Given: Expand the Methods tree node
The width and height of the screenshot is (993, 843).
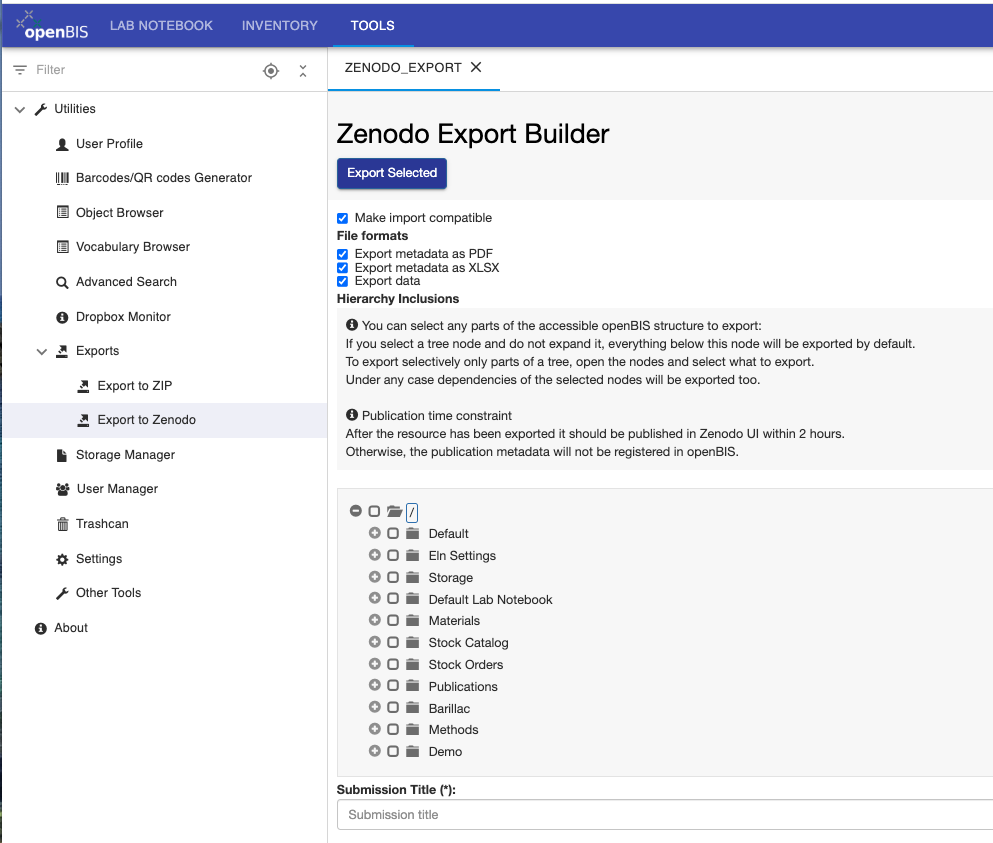Looking at the screenshot, I should coord(374,729).
